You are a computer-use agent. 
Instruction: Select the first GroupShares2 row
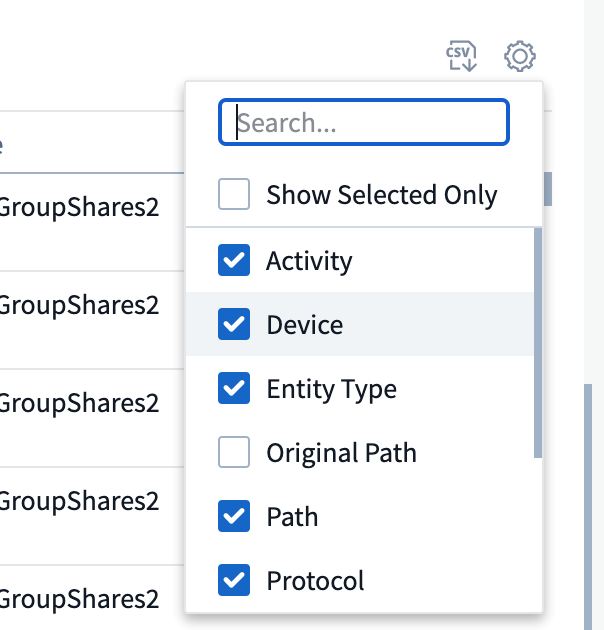(79, 208)
